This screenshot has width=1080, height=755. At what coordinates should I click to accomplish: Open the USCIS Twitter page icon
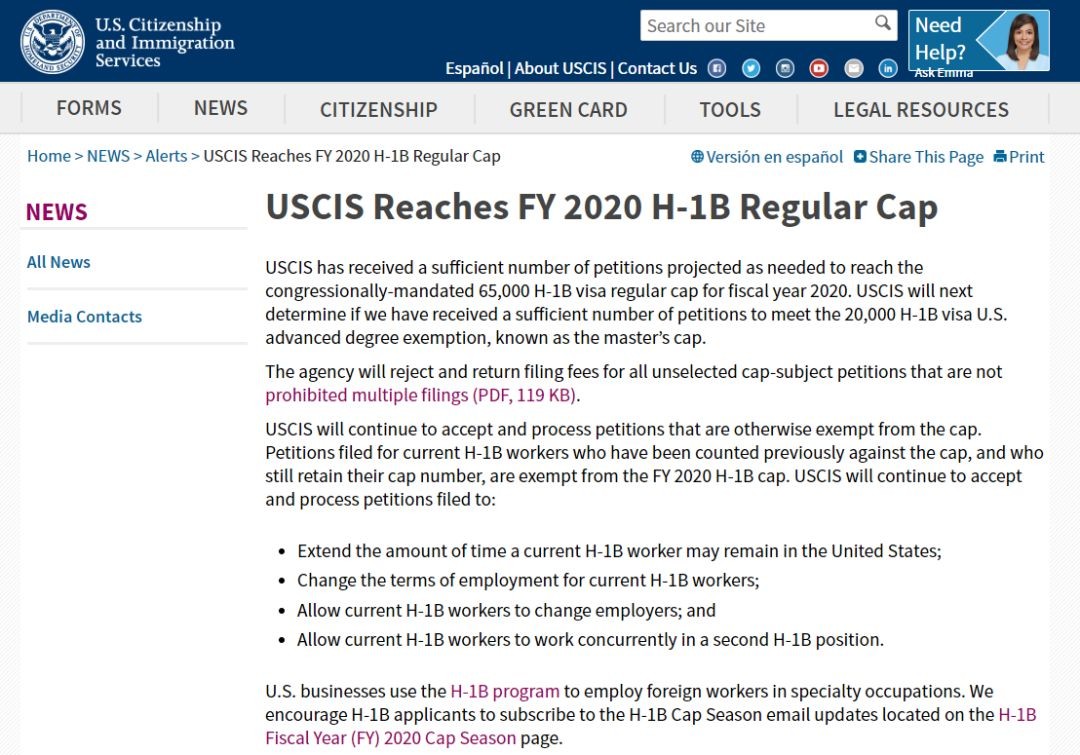[751, 68]
